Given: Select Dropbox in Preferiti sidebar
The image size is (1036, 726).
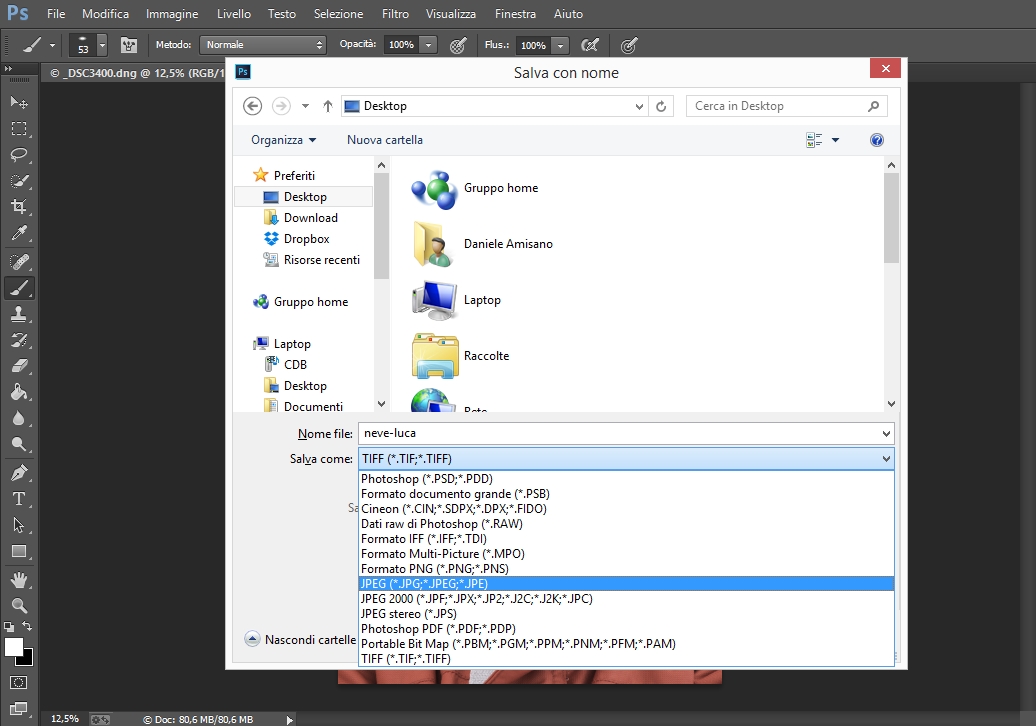Looking at the screenshot, I should (306, 239).
